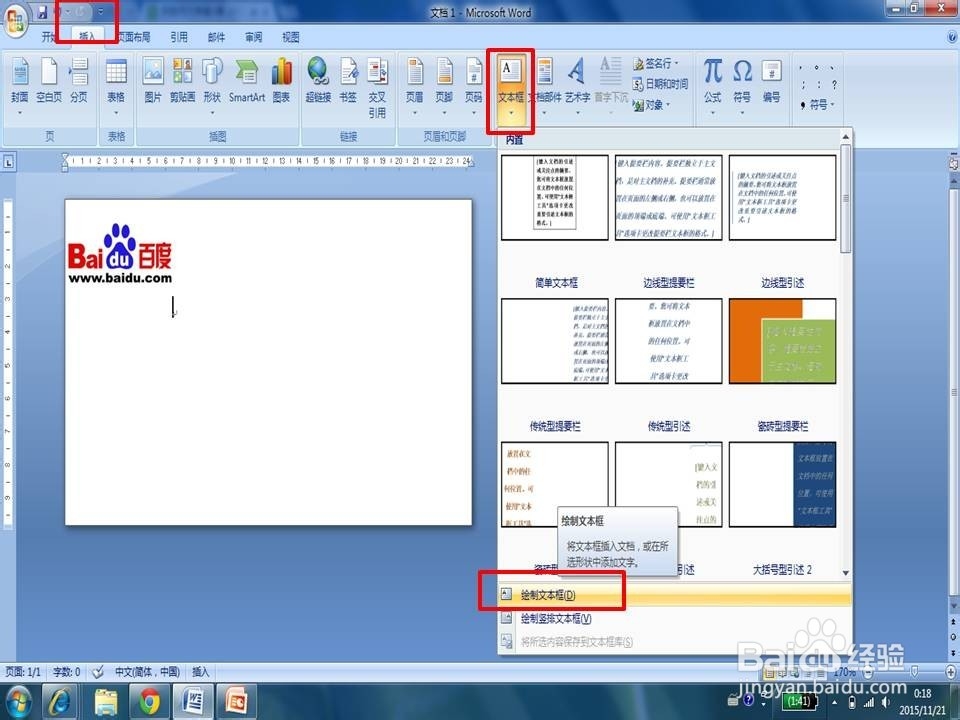960x720 pixels.
Task: Pick the 传统型提要栏 text box style
Action: [x=555, y=341]
